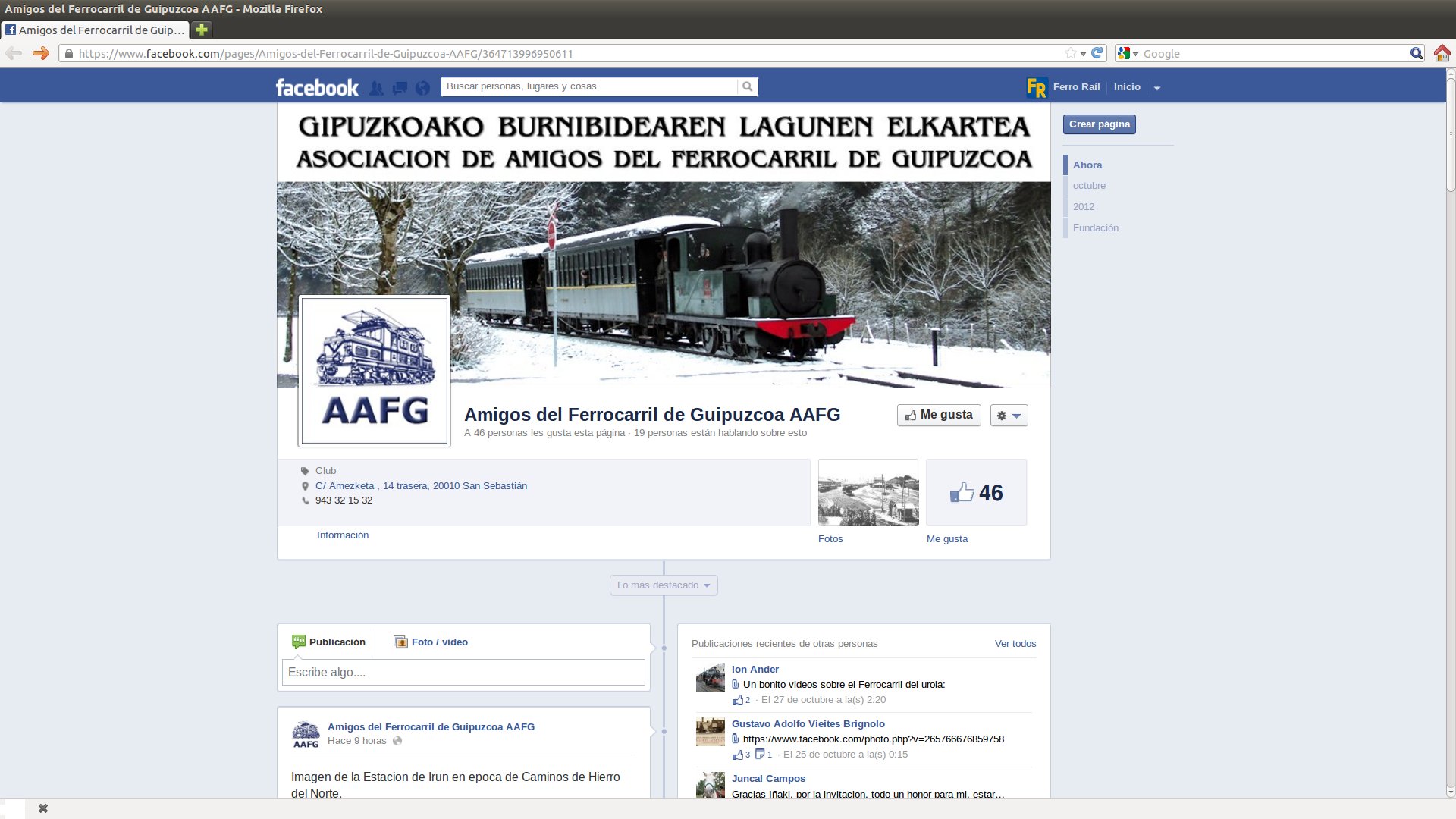Open Ion Ander's profile name
Viewport: 1456px width, 819px height.
755,670
